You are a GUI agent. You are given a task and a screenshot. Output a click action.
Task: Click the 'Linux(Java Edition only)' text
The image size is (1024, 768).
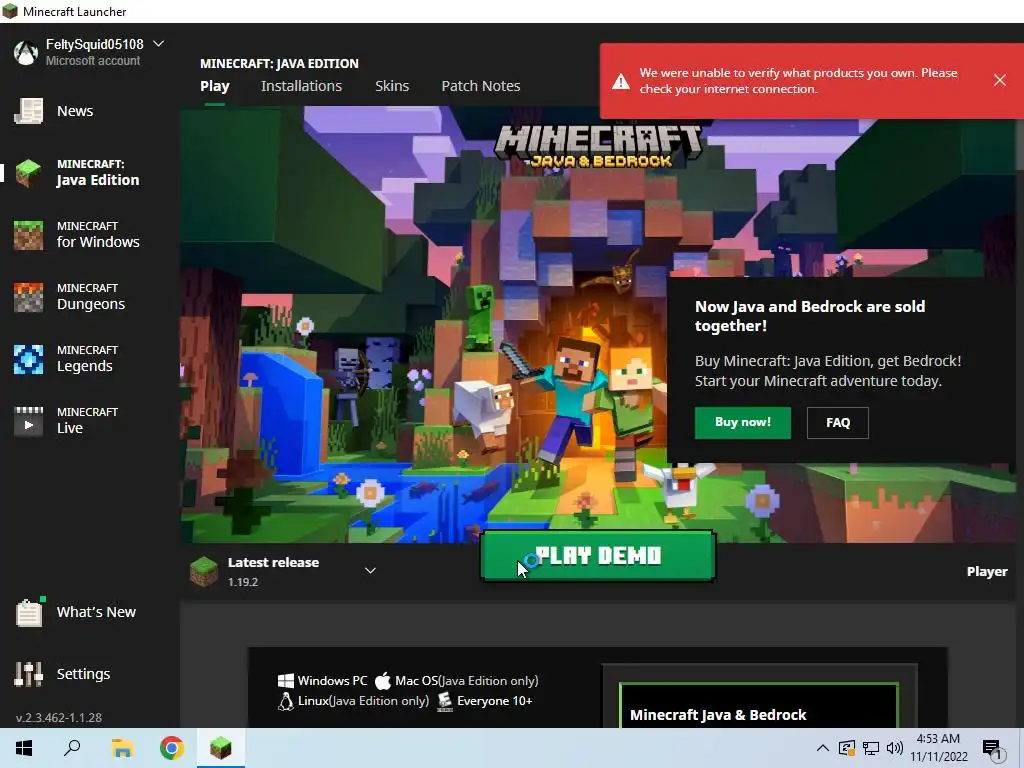coord(363,701)
